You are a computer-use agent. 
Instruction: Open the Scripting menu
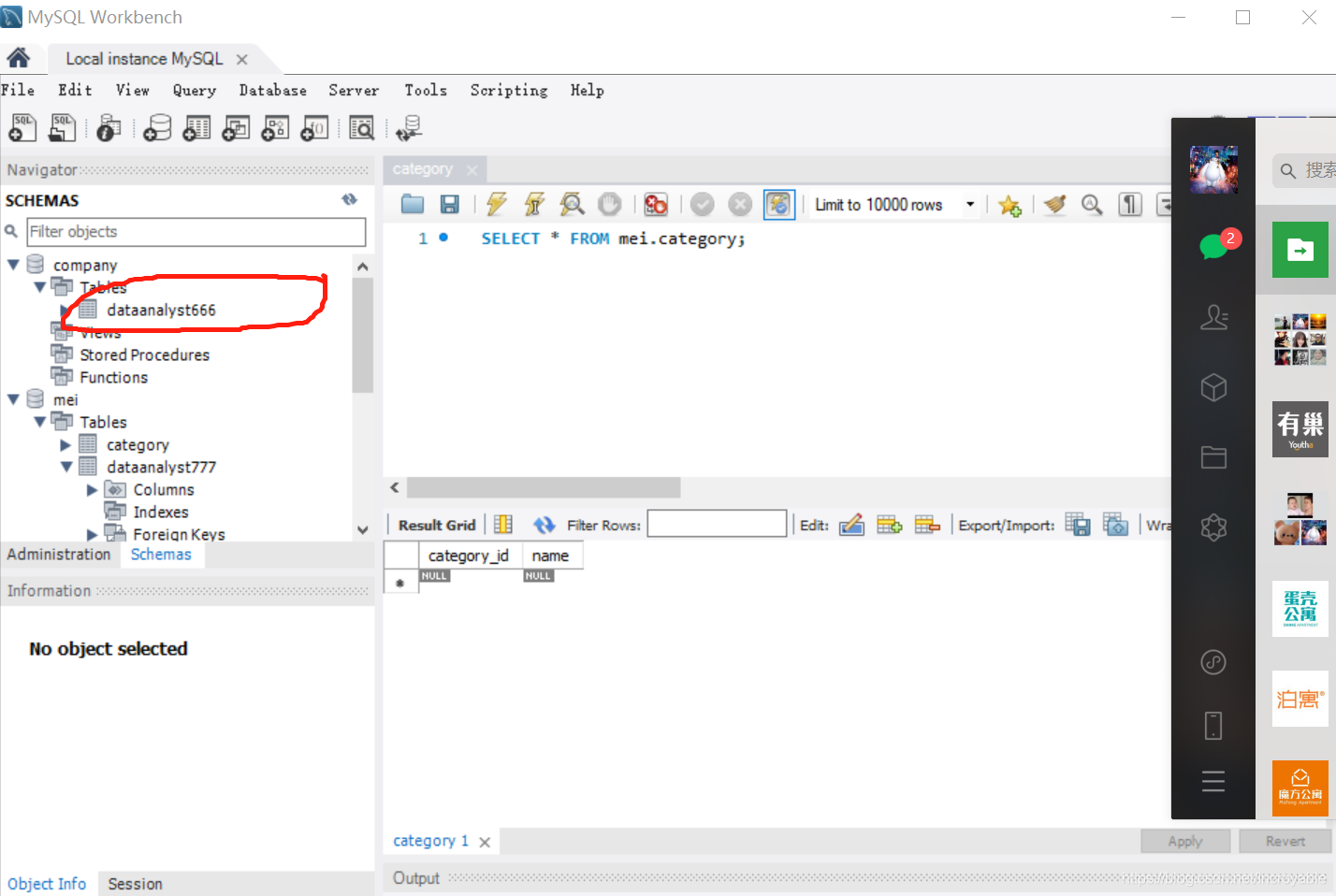coord(509,90)
